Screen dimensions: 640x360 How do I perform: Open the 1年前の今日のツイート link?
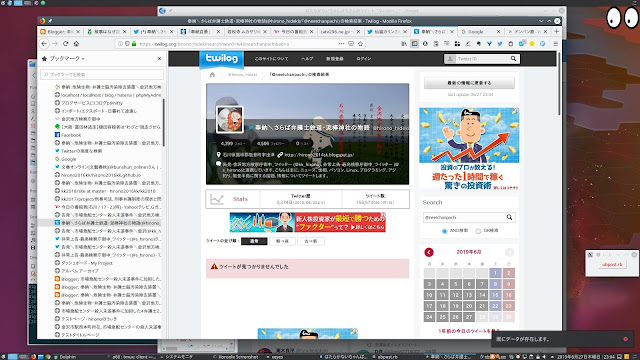(x=469, y=331)
